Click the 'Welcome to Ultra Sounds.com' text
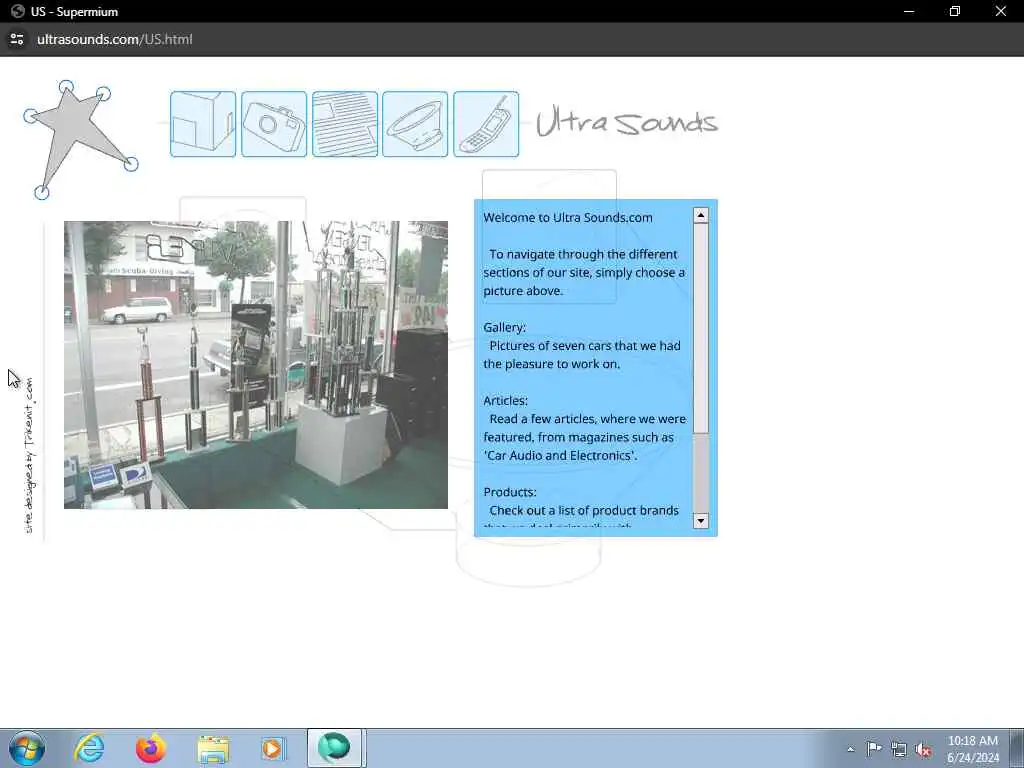Screen dimensions: 1024x768 (x=568, y=217)
